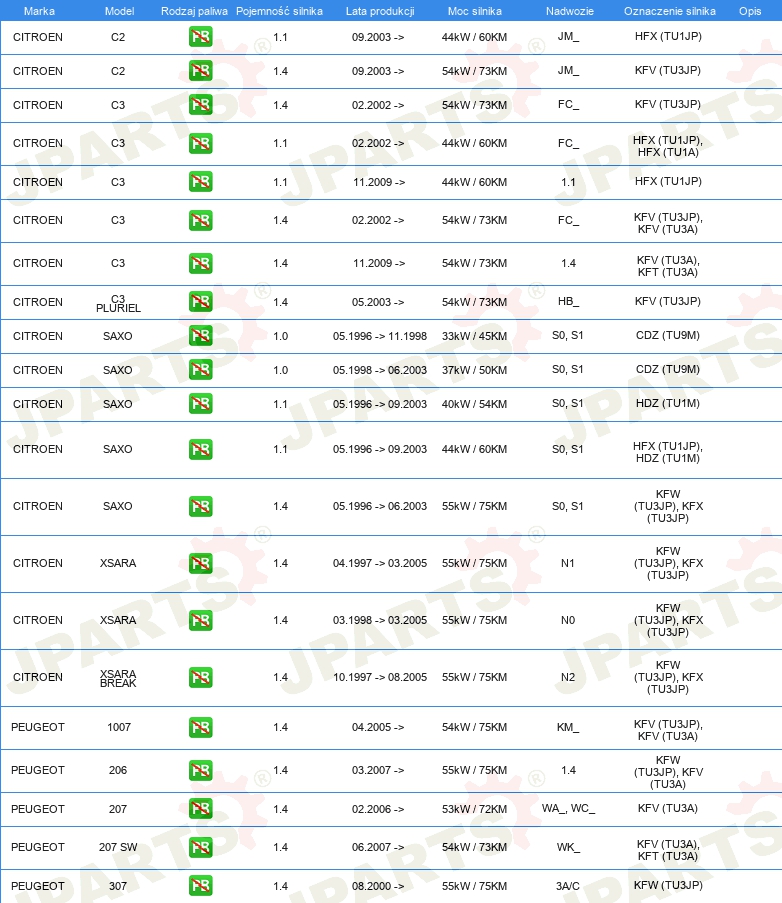
Task: Click the fuel icon in the C3 Pluriel row
Action: tap(200, 302)
